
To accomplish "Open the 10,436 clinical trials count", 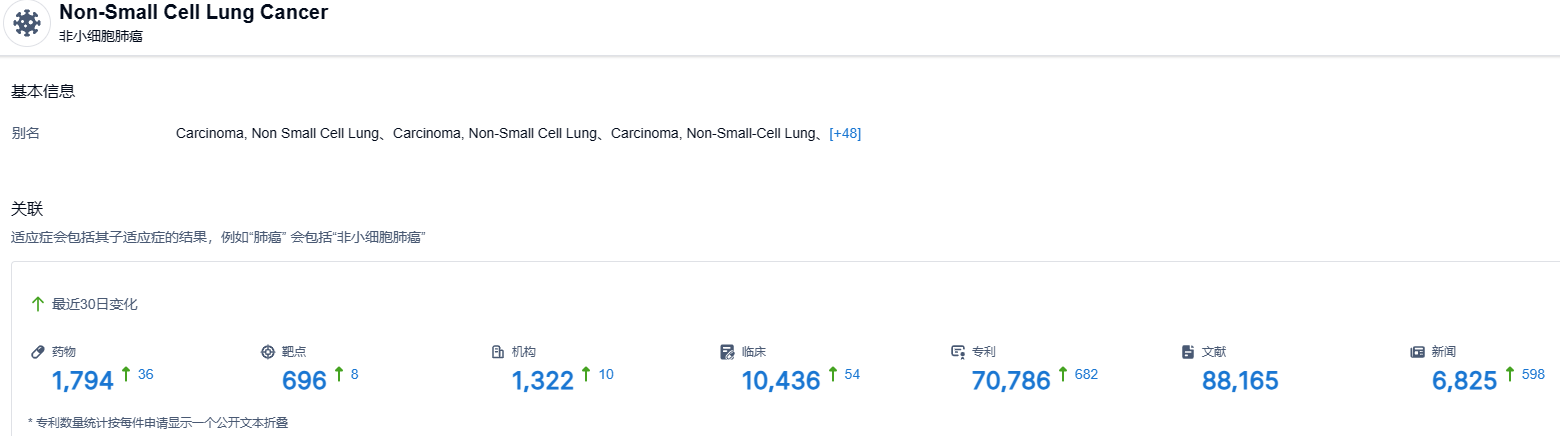I will tap(781, 380).
